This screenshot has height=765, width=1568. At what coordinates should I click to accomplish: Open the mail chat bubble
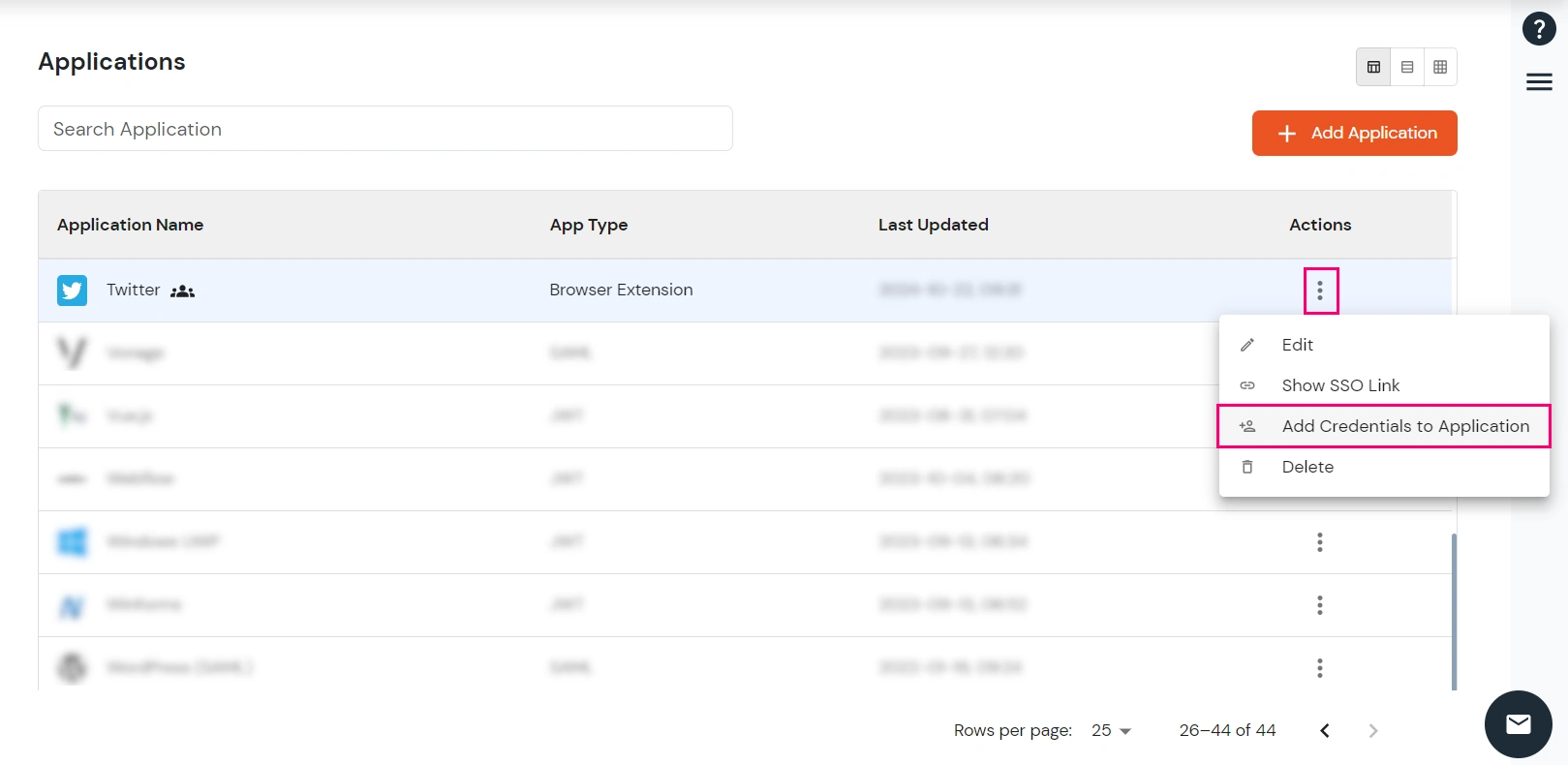tap(1519, 724)
